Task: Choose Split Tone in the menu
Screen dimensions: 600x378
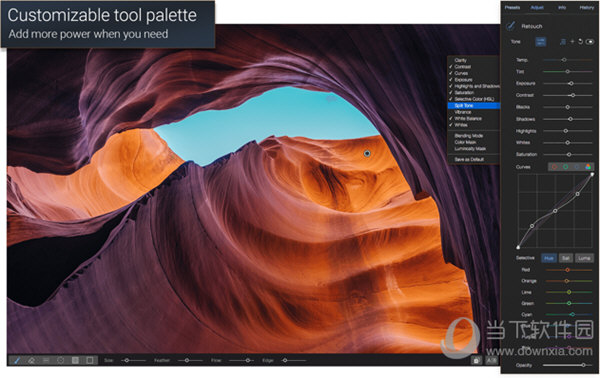Action: 474,106
